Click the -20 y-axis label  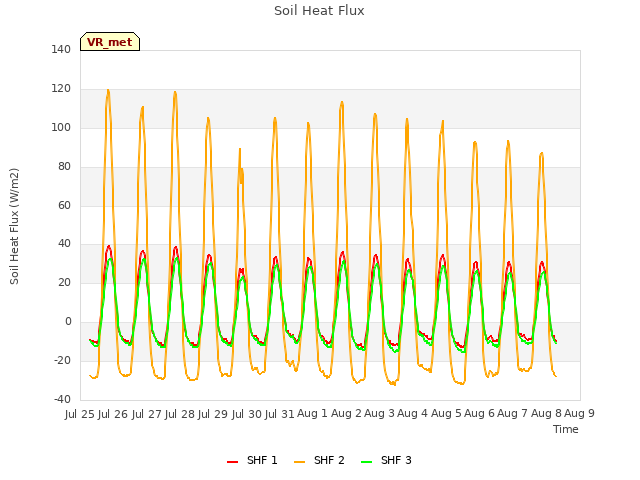pyautogui.click(x=62, y=360)
